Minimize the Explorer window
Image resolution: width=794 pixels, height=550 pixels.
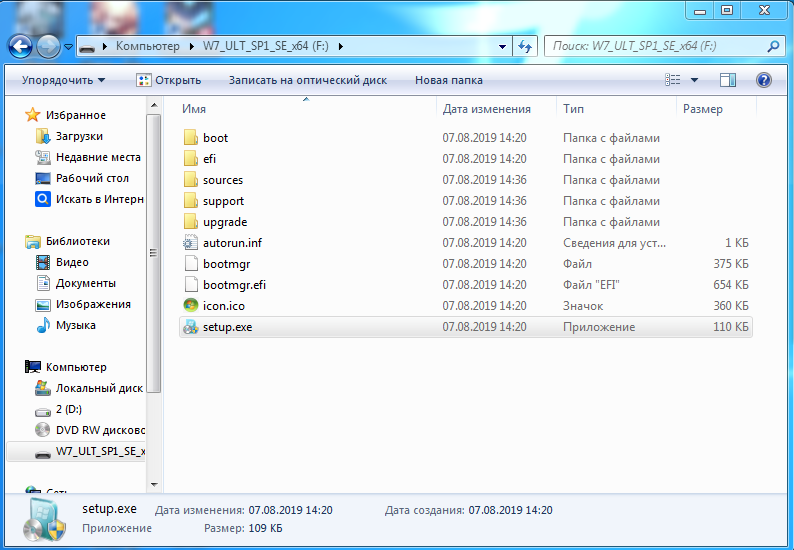[x=700, y=10]
